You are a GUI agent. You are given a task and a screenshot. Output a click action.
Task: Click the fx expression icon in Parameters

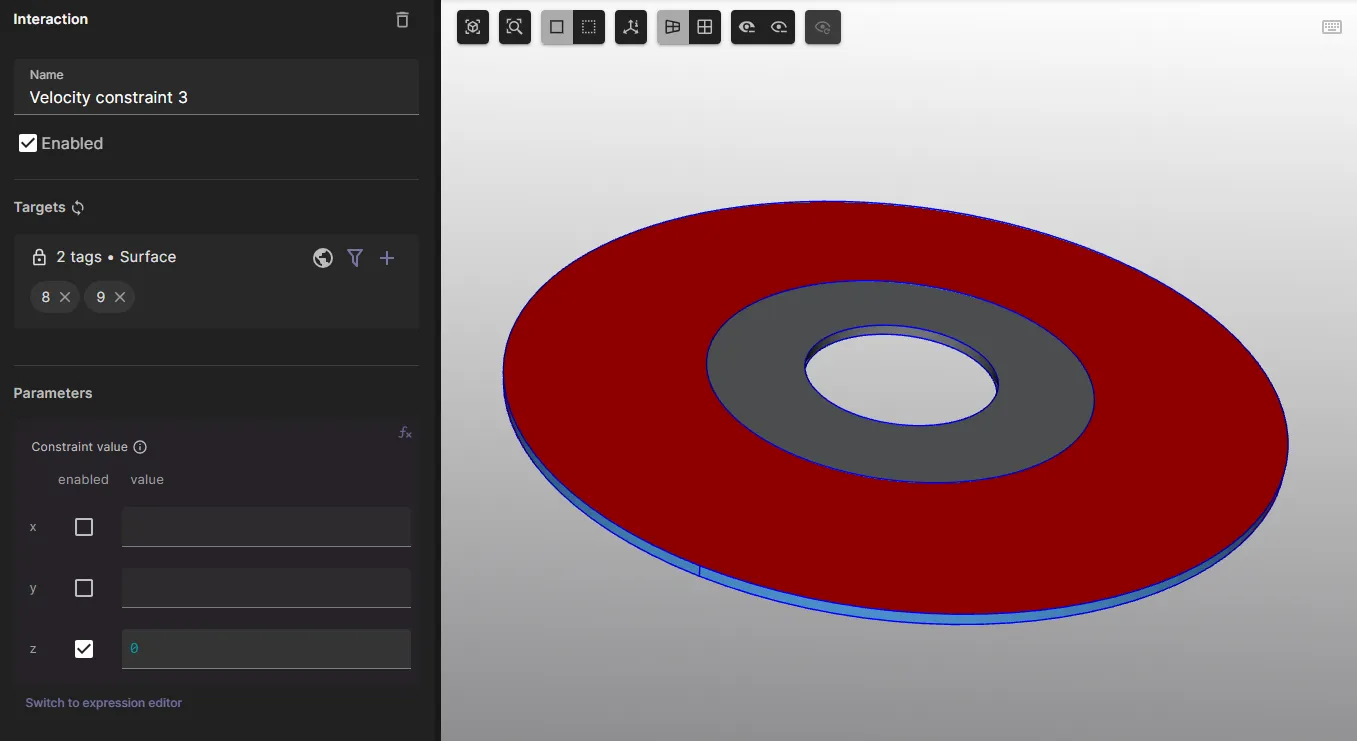(x=405, y=433)
